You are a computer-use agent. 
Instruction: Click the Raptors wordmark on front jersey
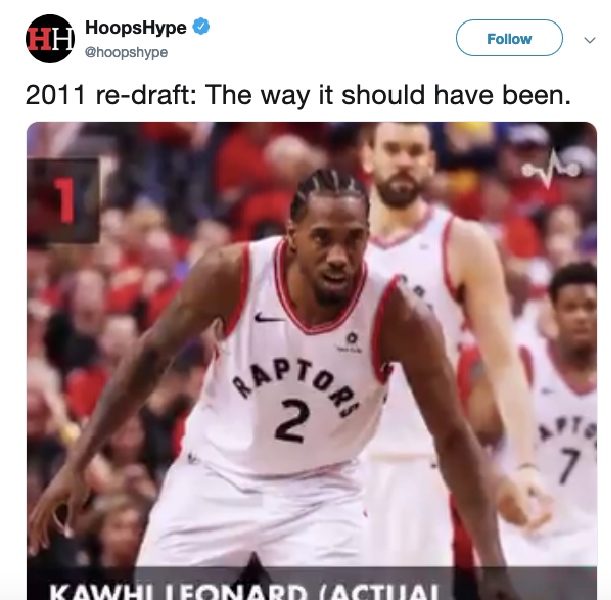(x=300, y=384)
